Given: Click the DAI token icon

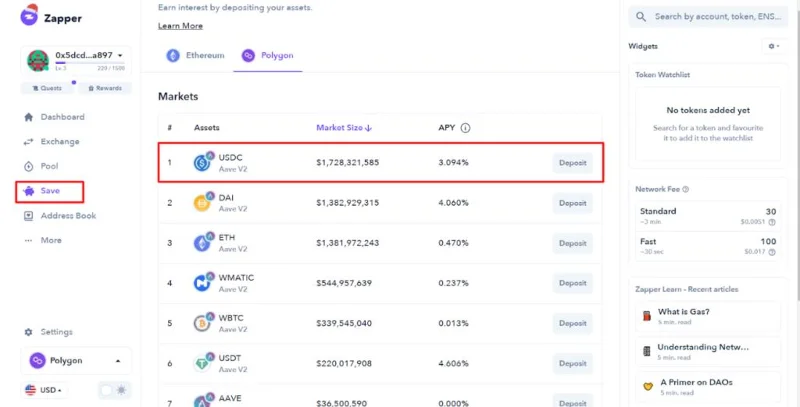Looking at the screenshot, I should pos(204,202).
